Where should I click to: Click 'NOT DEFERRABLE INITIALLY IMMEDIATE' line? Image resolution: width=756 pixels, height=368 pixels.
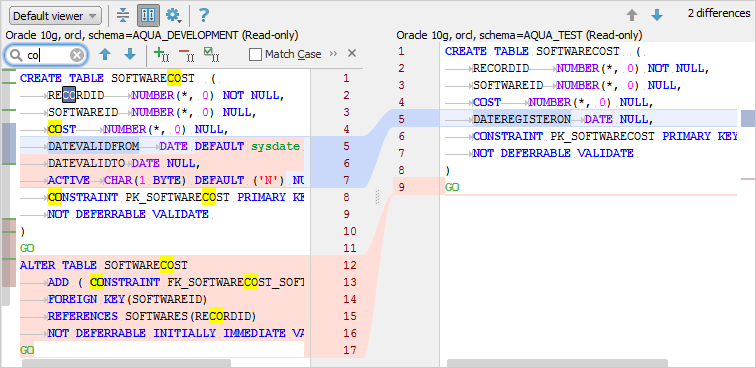tap(176, 333)
